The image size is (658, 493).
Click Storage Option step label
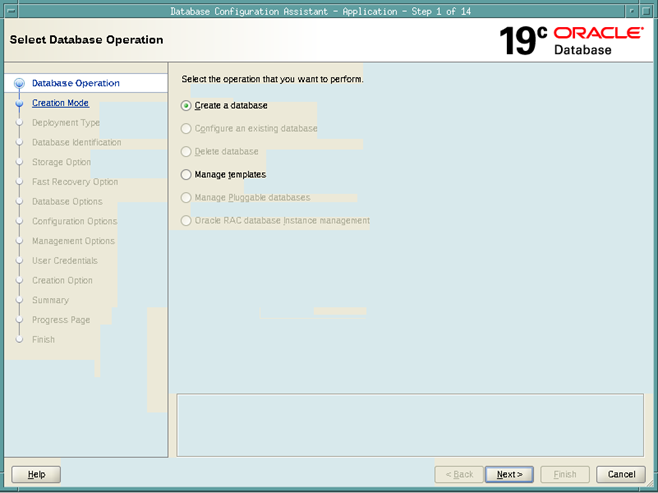tap(61, 162)
